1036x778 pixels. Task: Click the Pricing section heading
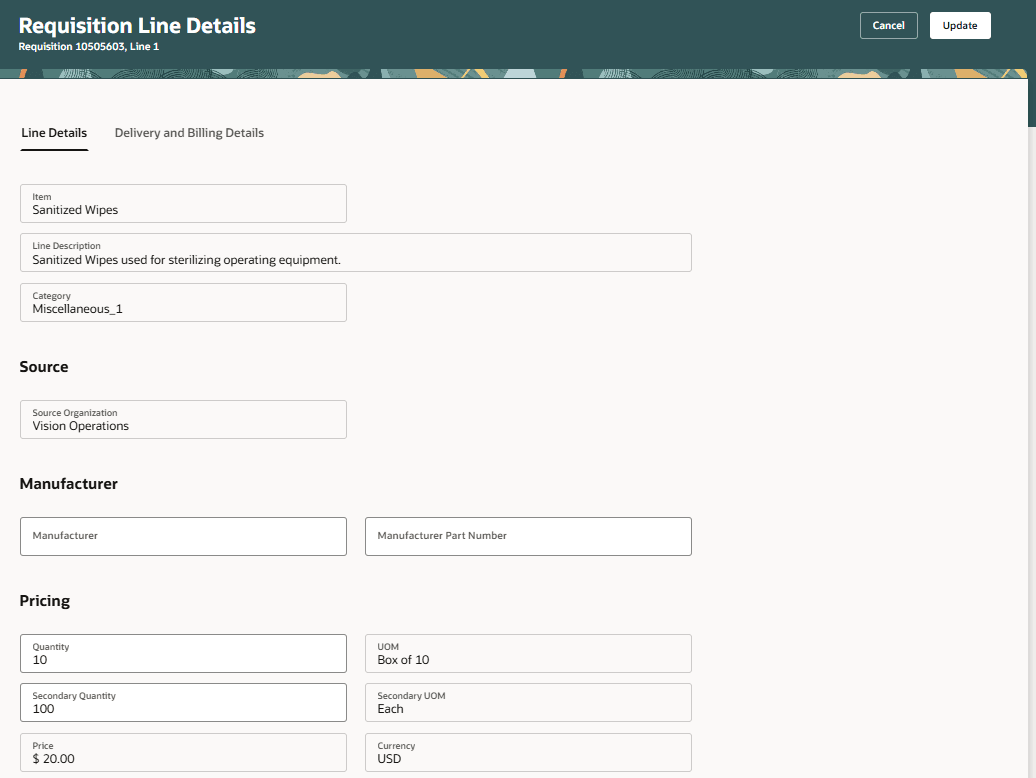coord(44,600)
